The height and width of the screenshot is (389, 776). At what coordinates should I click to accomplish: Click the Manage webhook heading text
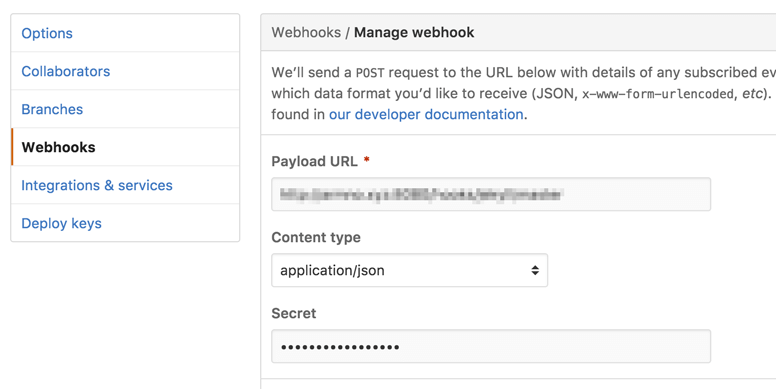(x=414, y=33)
